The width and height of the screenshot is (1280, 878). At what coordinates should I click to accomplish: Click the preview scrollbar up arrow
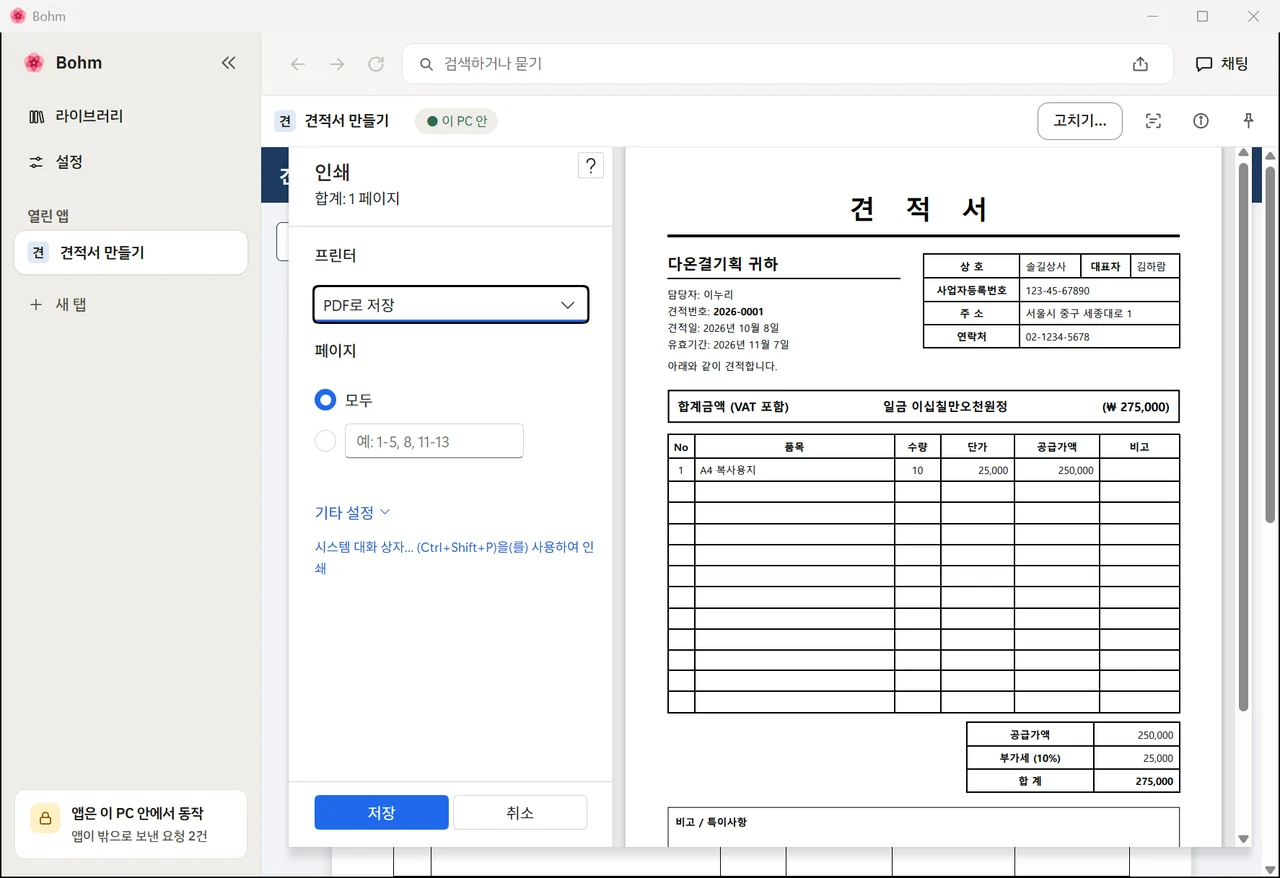[x=1243, y=154]
